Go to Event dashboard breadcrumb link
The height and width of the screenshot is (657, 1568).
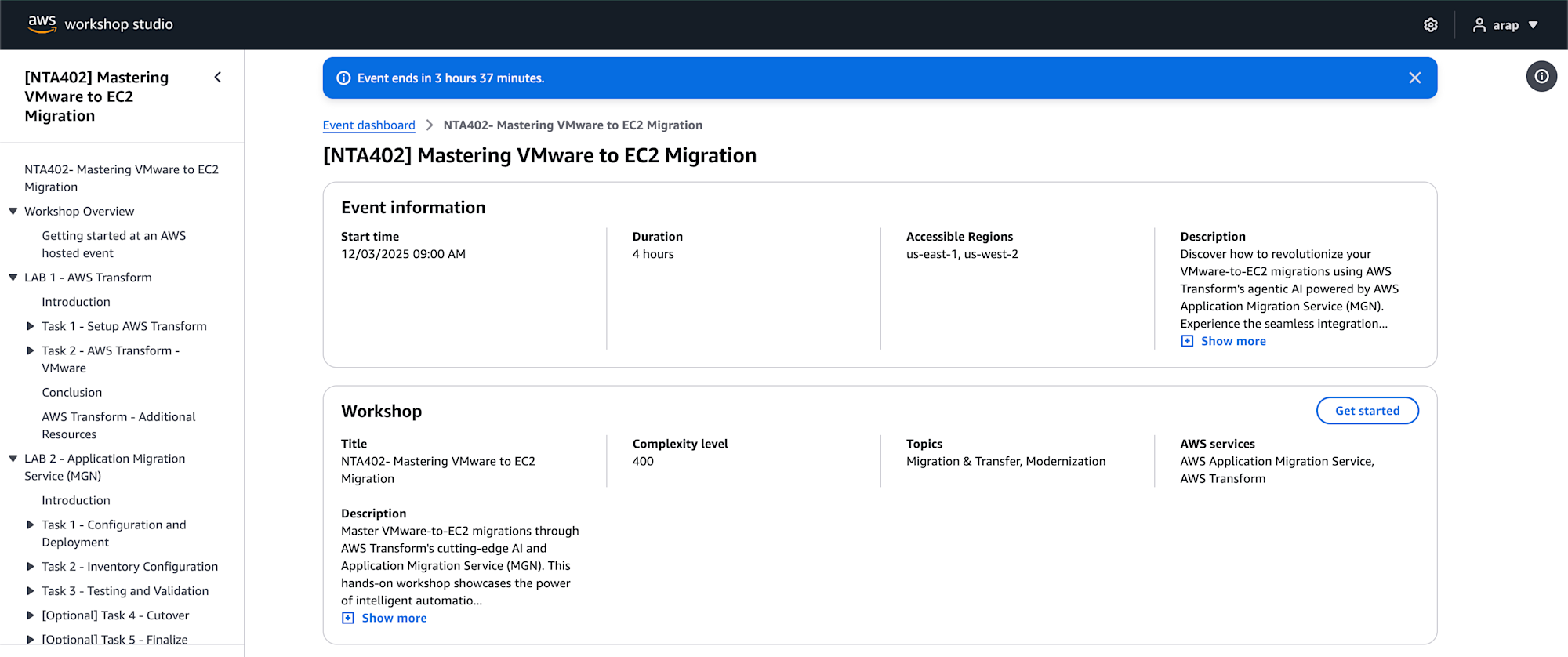click(x=368, y=125)
